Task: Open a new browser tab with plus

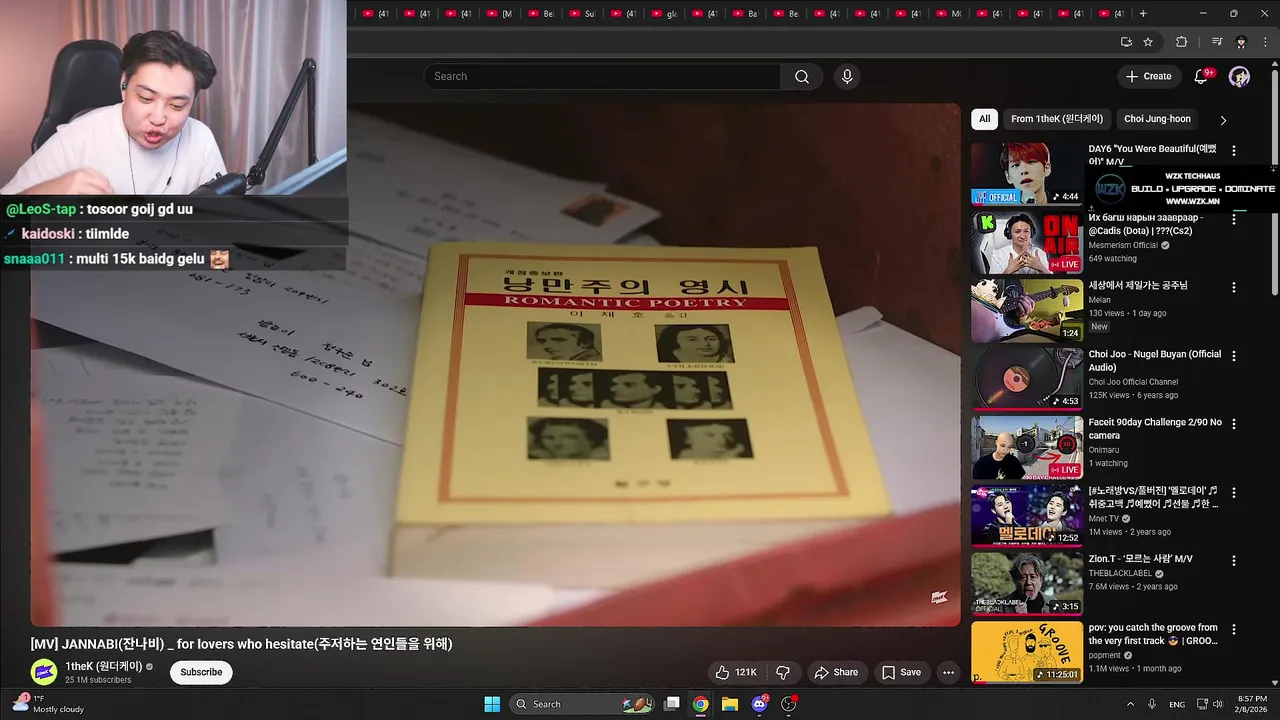Action: point(1143,14)
